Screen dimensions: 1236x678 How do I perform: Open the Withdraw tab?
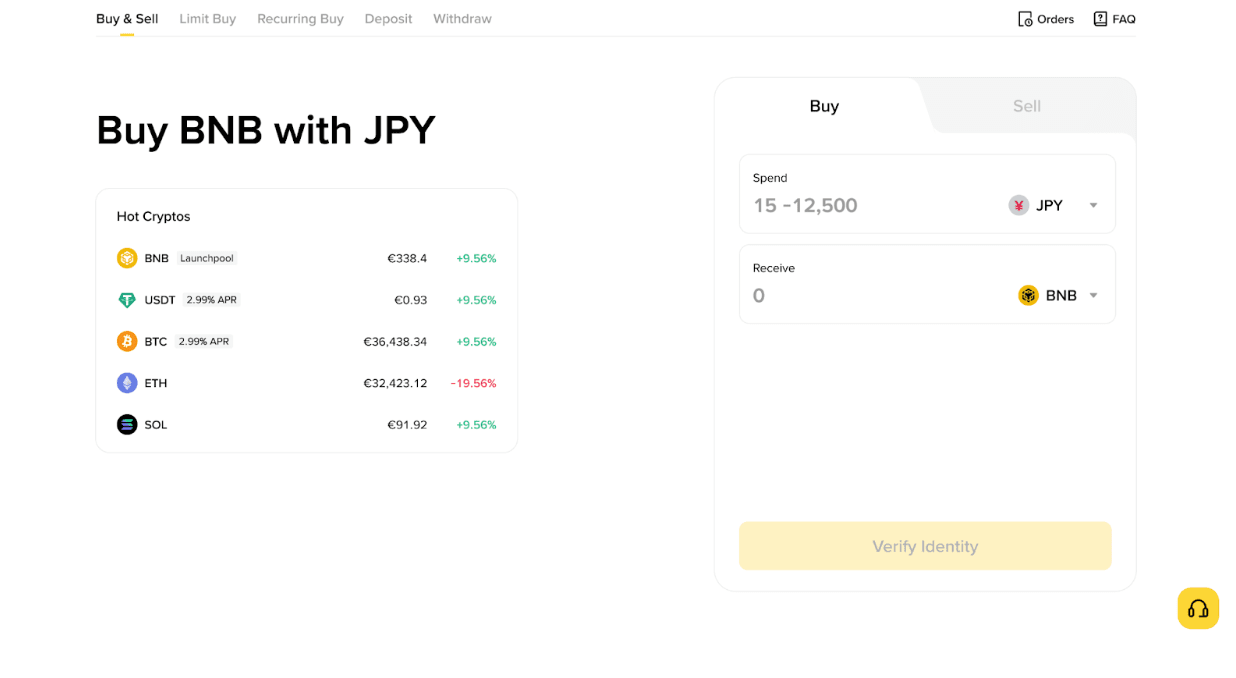coord(462,19)
